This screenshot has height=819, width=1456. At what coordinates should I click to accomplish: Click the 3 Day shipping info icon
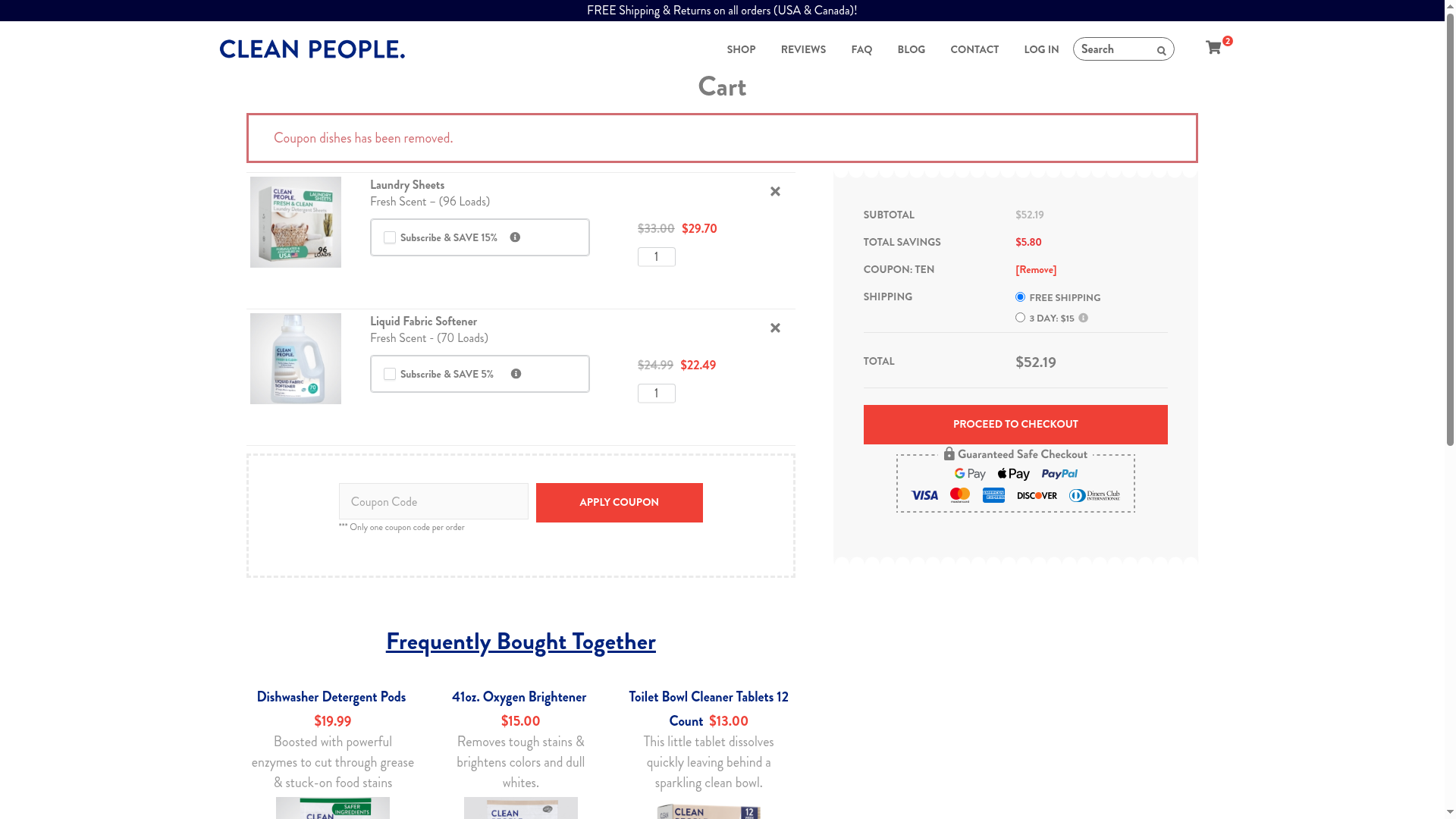[x=1083, y=318]
